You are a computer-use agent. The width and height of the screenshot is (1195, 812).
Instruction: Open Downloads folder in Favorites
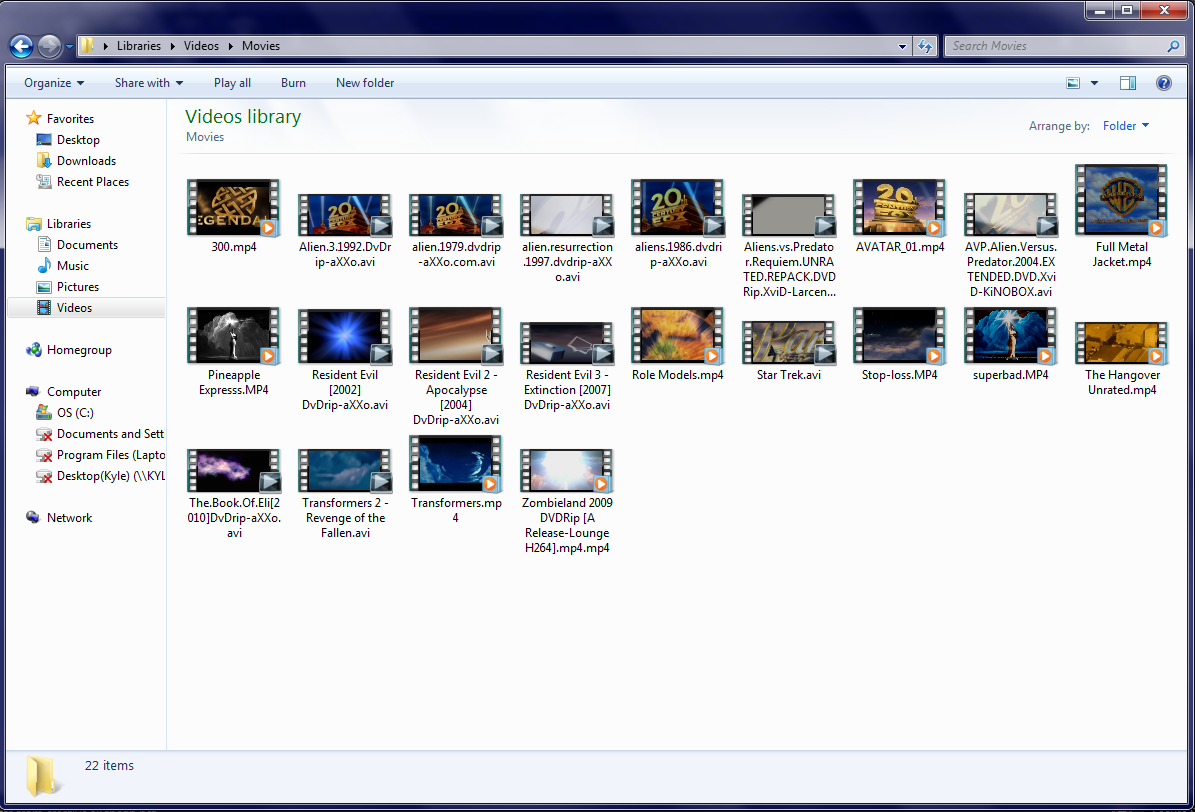pos(76,161)
